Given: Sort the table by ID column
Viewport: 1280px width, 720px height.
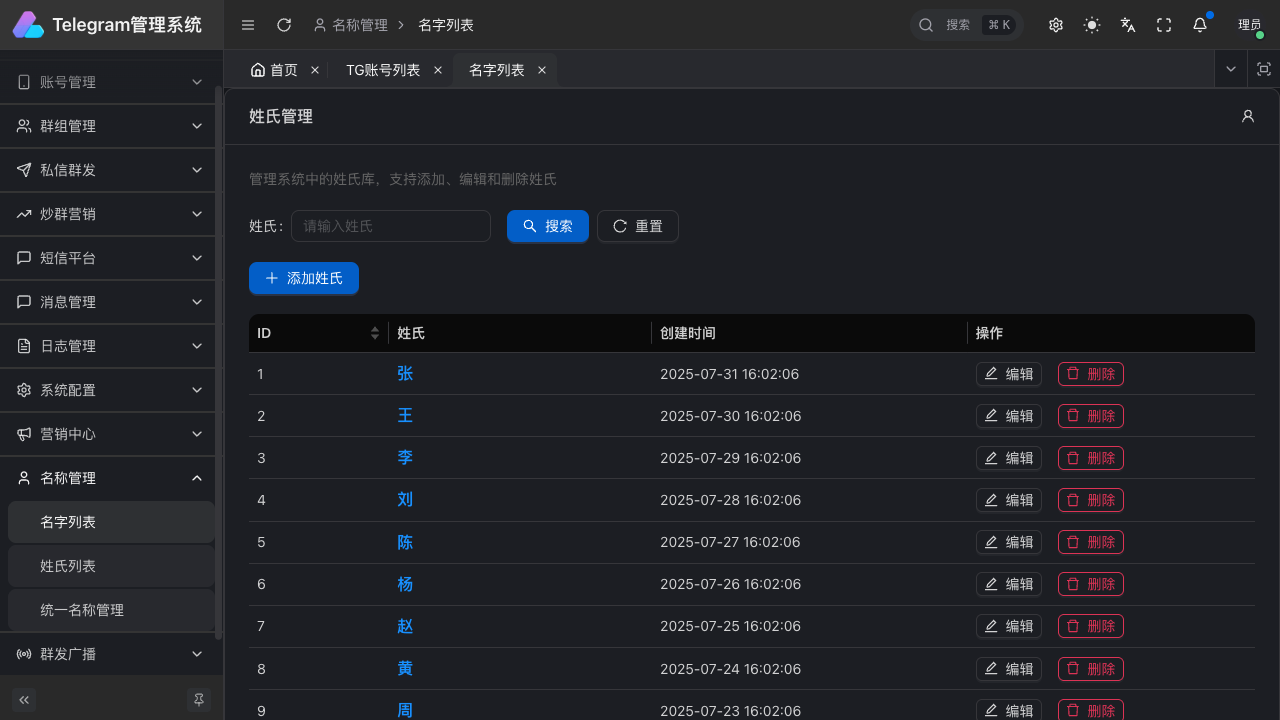Looking at the screenshot, I should click(375, 333).
